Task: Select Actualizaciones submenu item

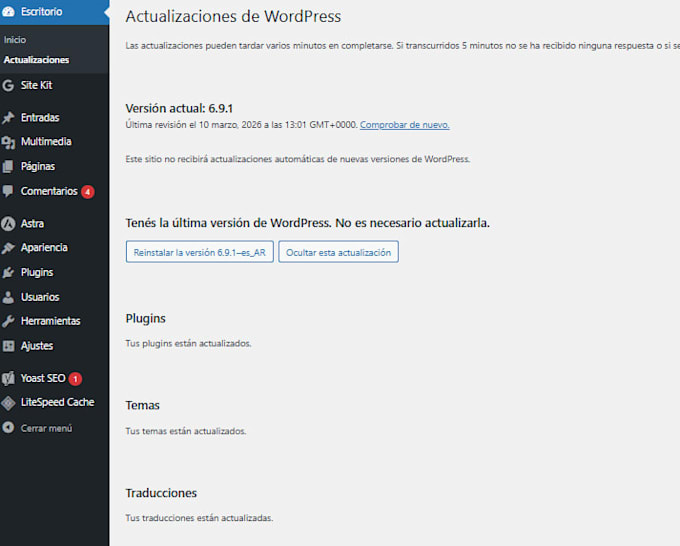Action: 36,60
